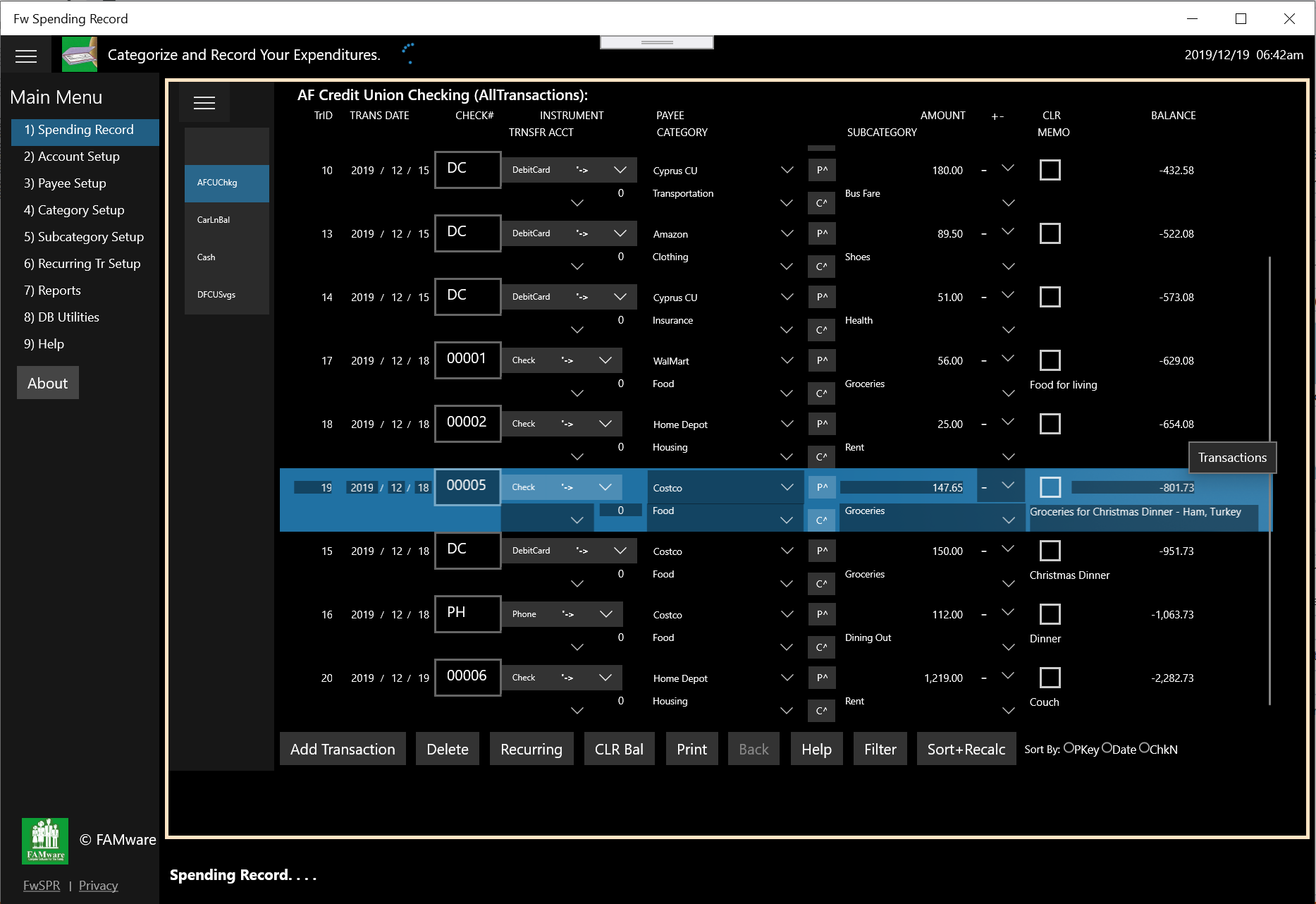Expand payee dropdown for Amazon

pos(787,233)
